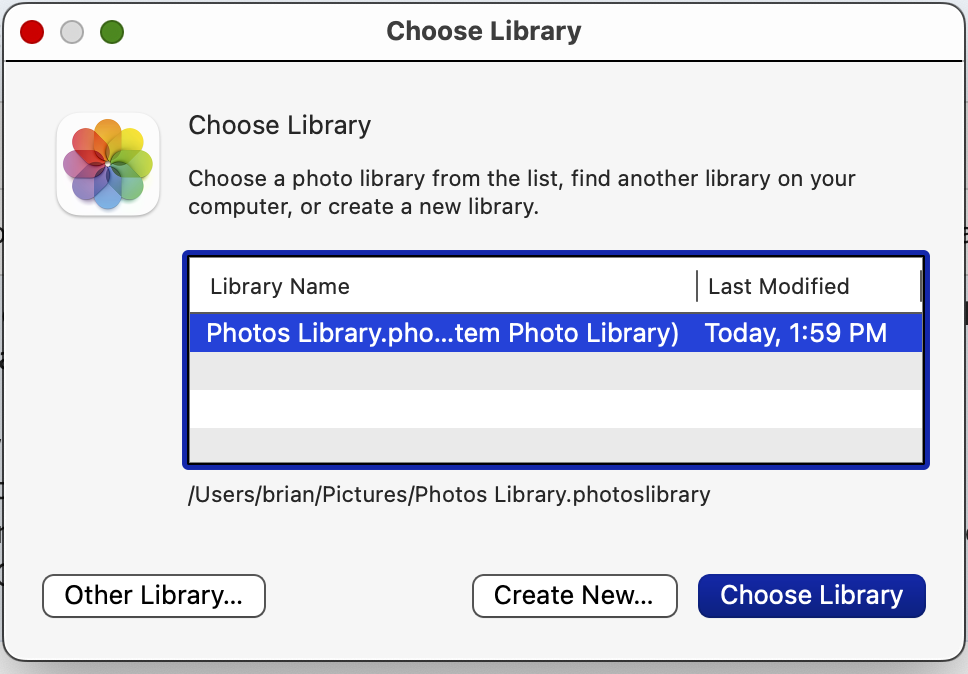Click the bottom empty gray list row
The width and height of the screenshot is (968, 674).
point(555,445)
